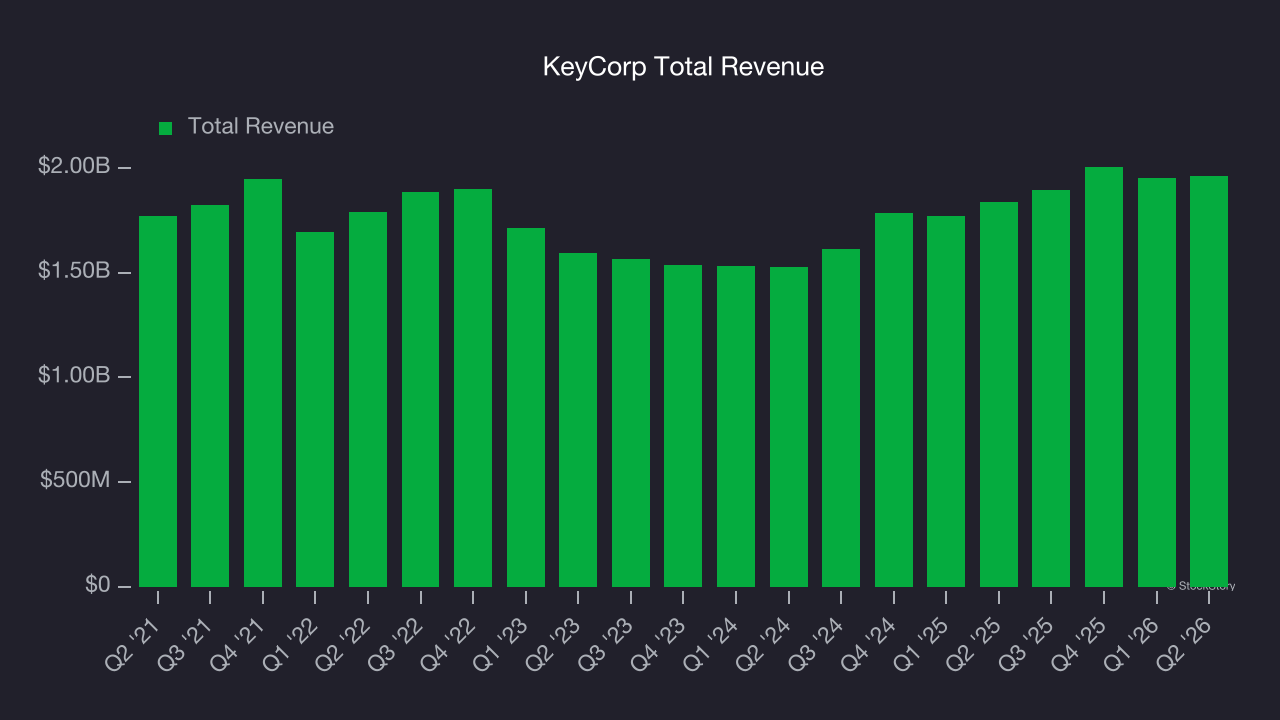
Task: Click the green Total Revenue legend swatch
Action: [x=166, y=128]
